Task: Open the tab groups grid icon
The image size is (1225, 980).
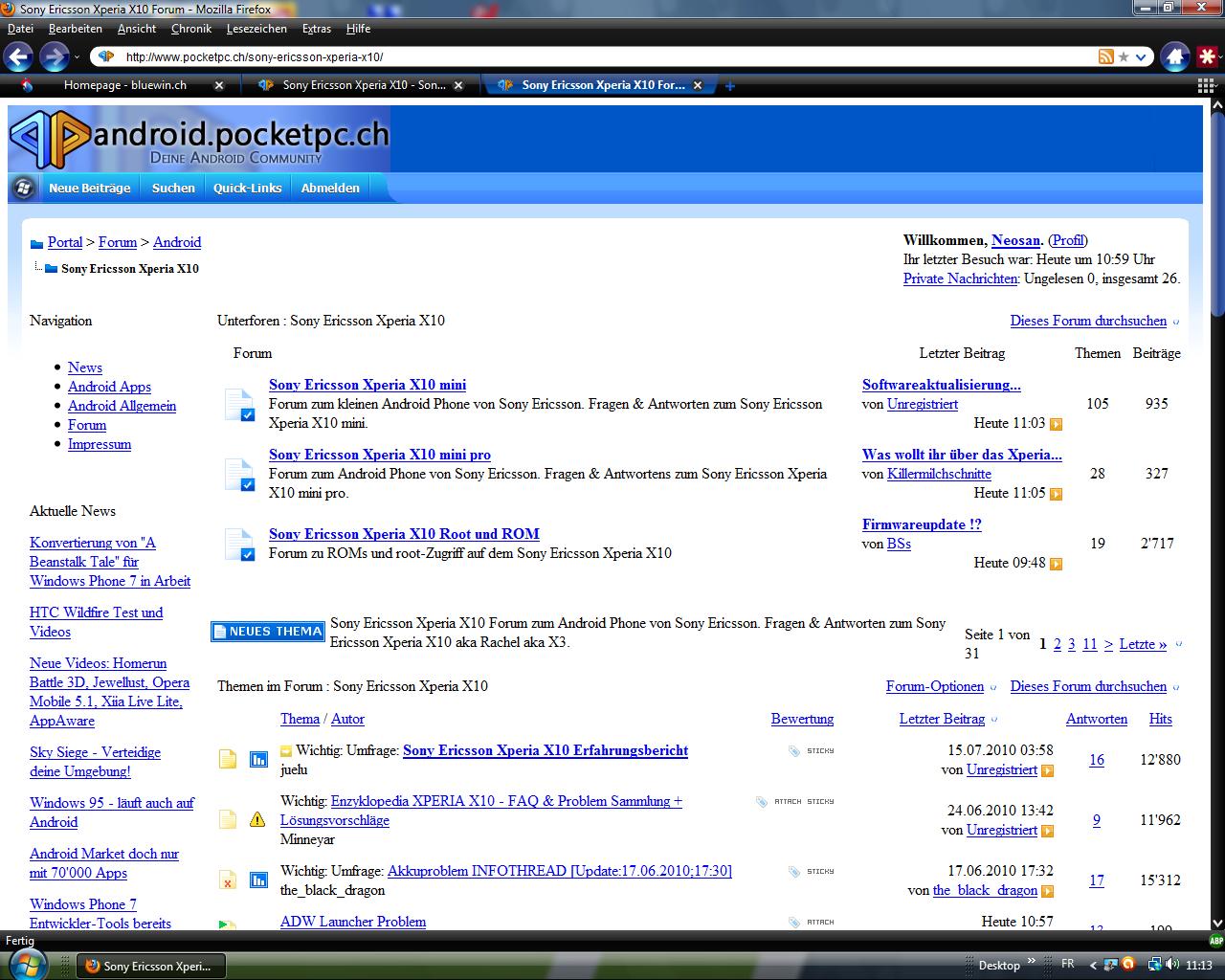Action: click(1206, 85)
